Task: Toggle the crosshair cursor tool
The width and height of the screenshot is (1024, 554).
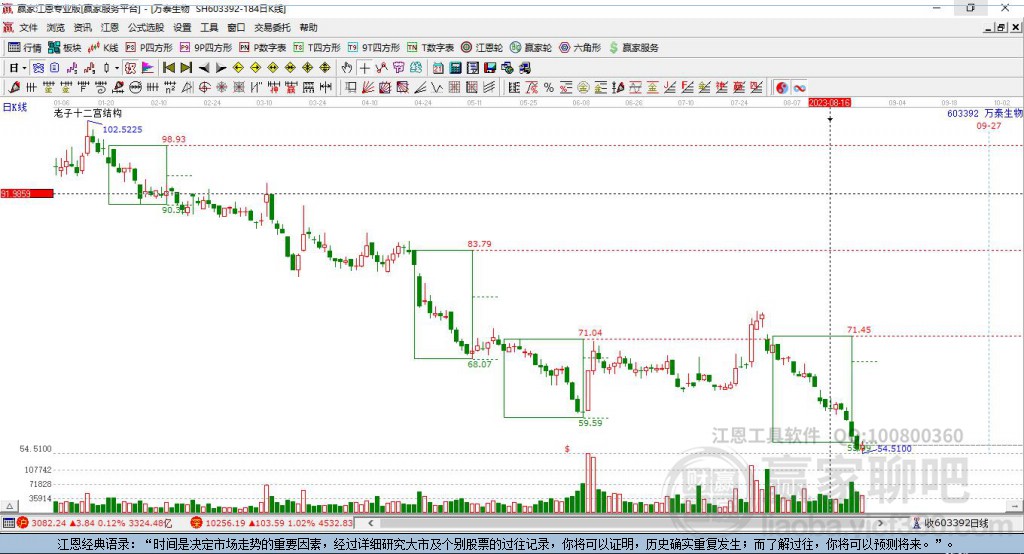Action: [364, 68]
